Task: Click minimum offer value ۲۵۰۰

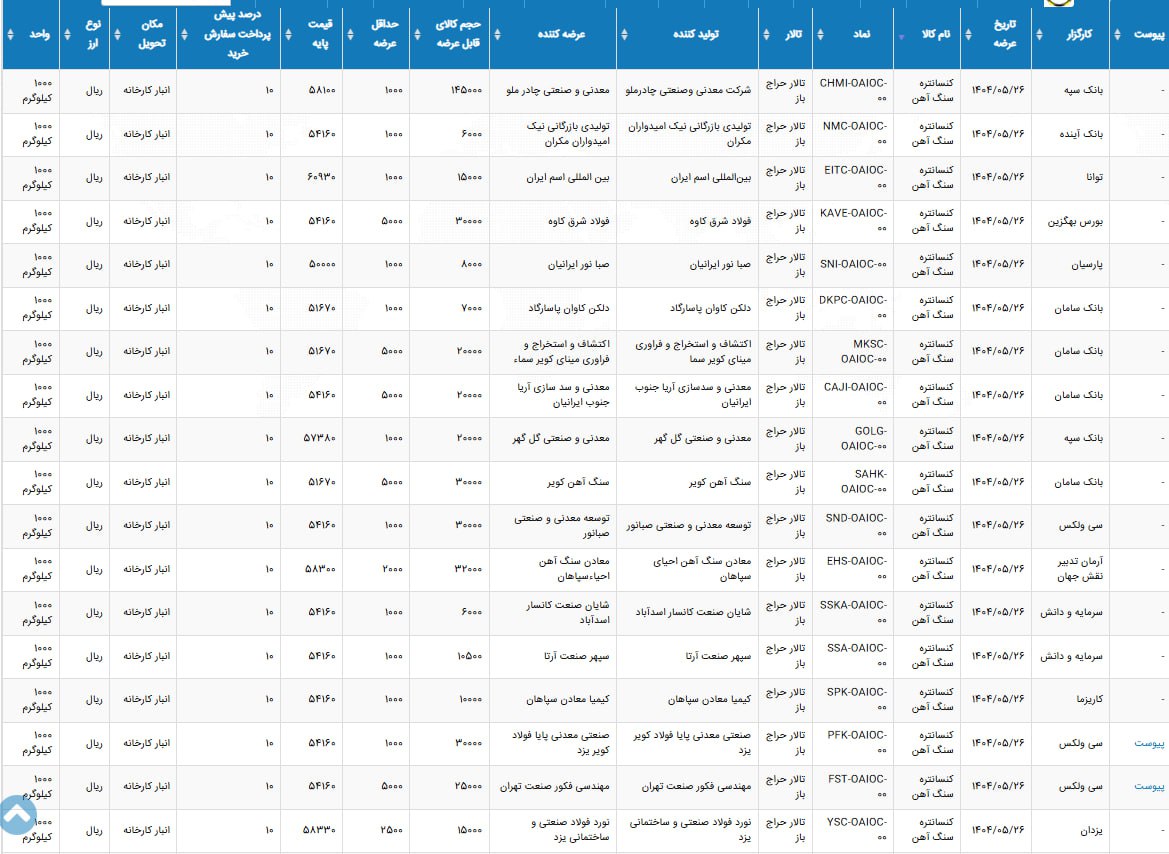Action: 391,830
